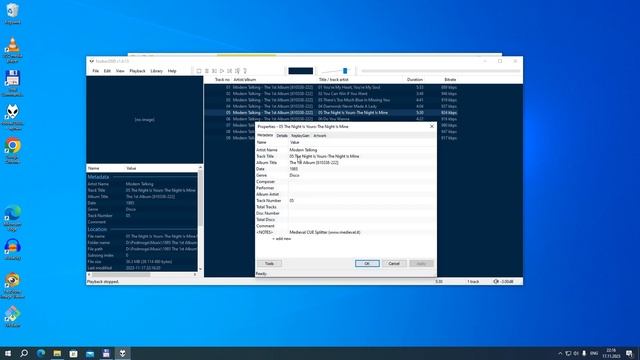Toggle Stop after current toolbar icon
The image size is (640, 360).
(245, 71)
